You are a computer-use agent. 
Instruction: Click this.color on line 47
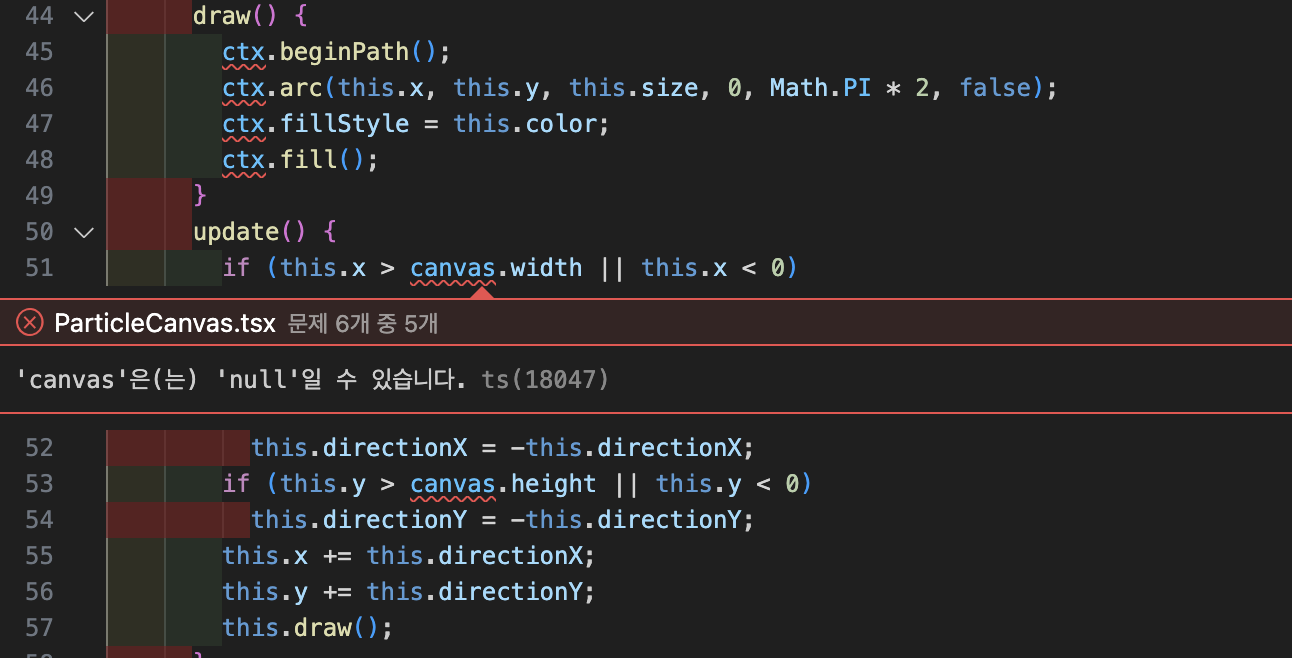coord(532,124)
